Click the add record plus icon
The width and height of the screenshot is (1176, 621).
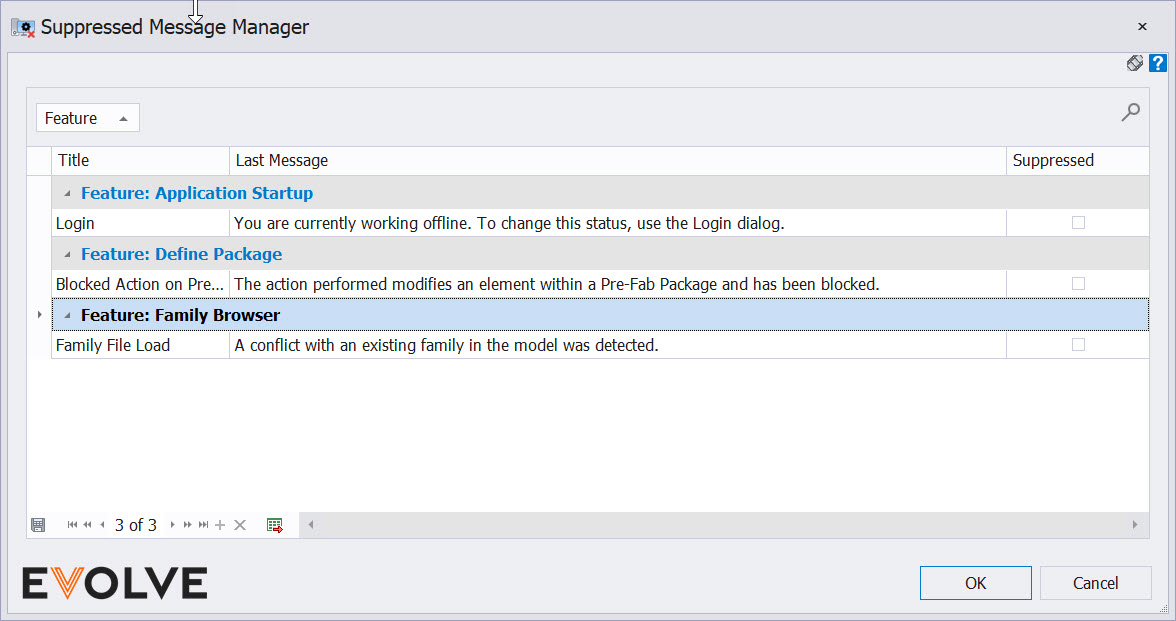pos(220,525)
